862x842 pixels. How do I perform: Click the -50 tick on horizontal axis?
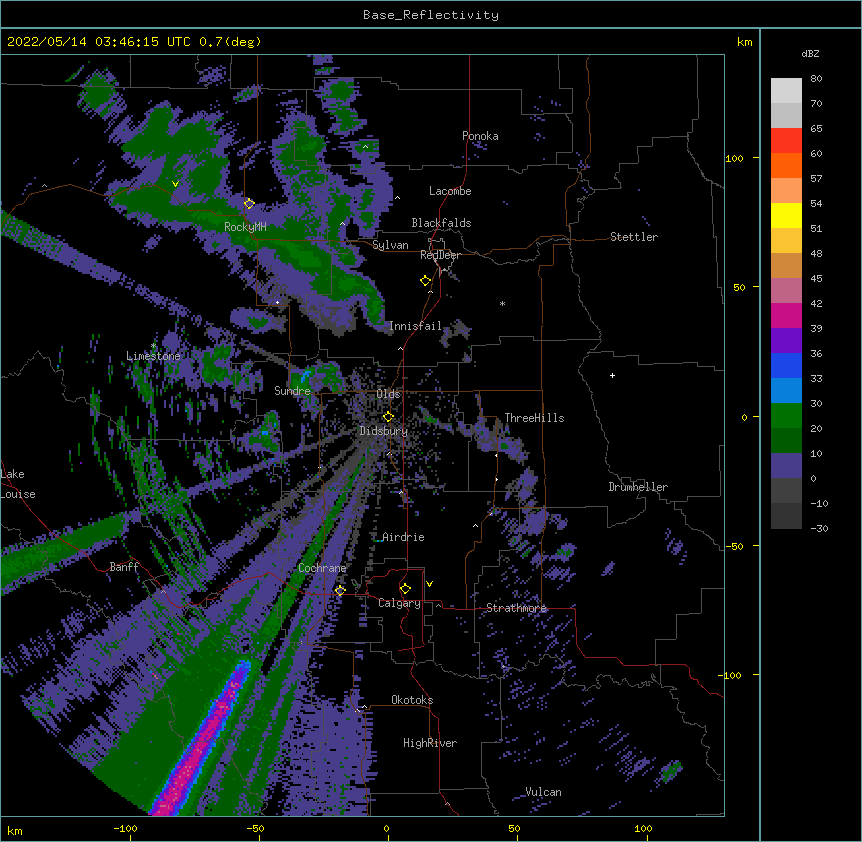pos(255,828)
